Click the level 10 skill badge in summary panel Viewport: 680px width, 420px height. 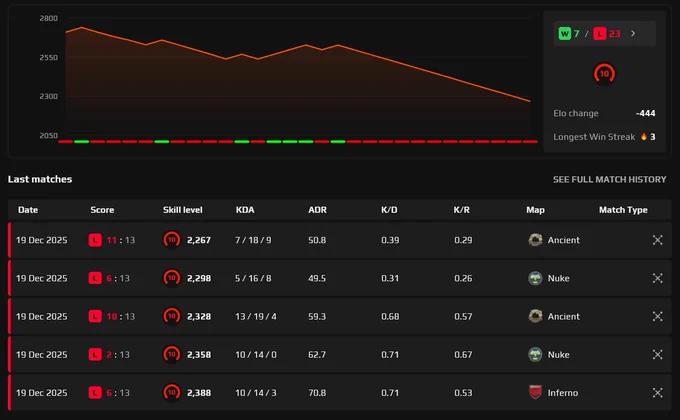(604, 74)
